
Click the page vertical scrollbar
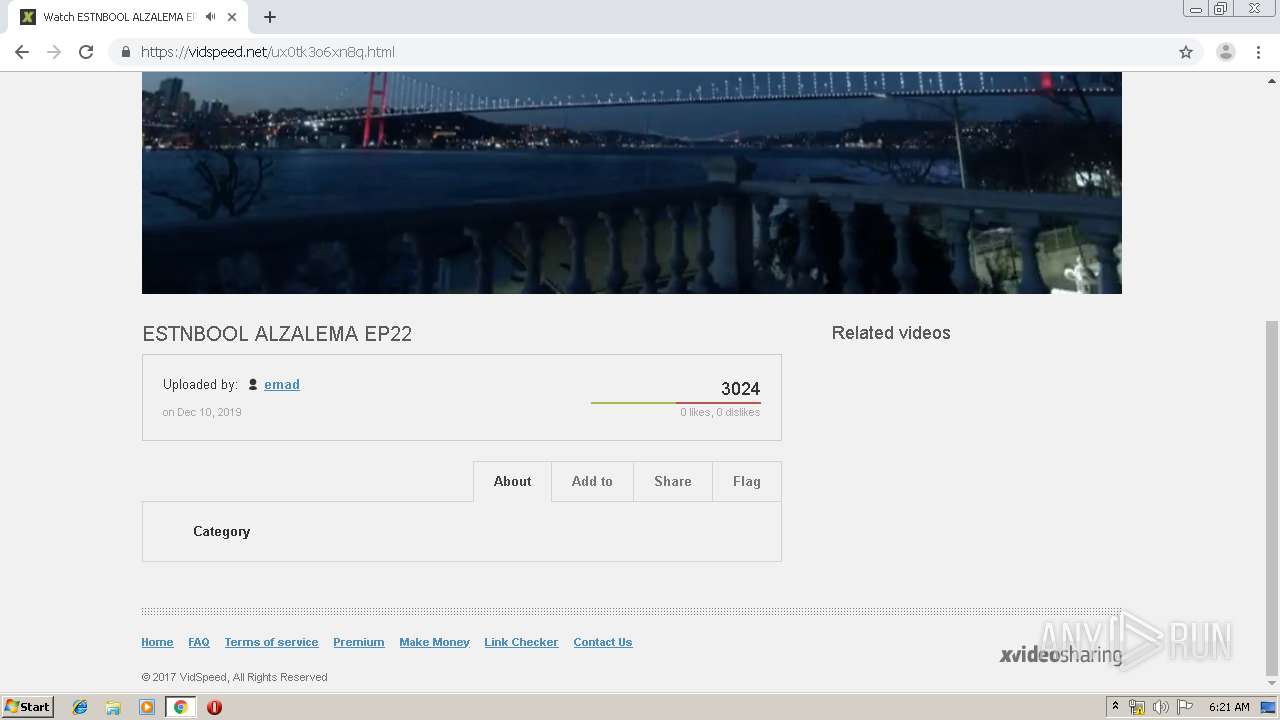click(x=1271, y=498)
